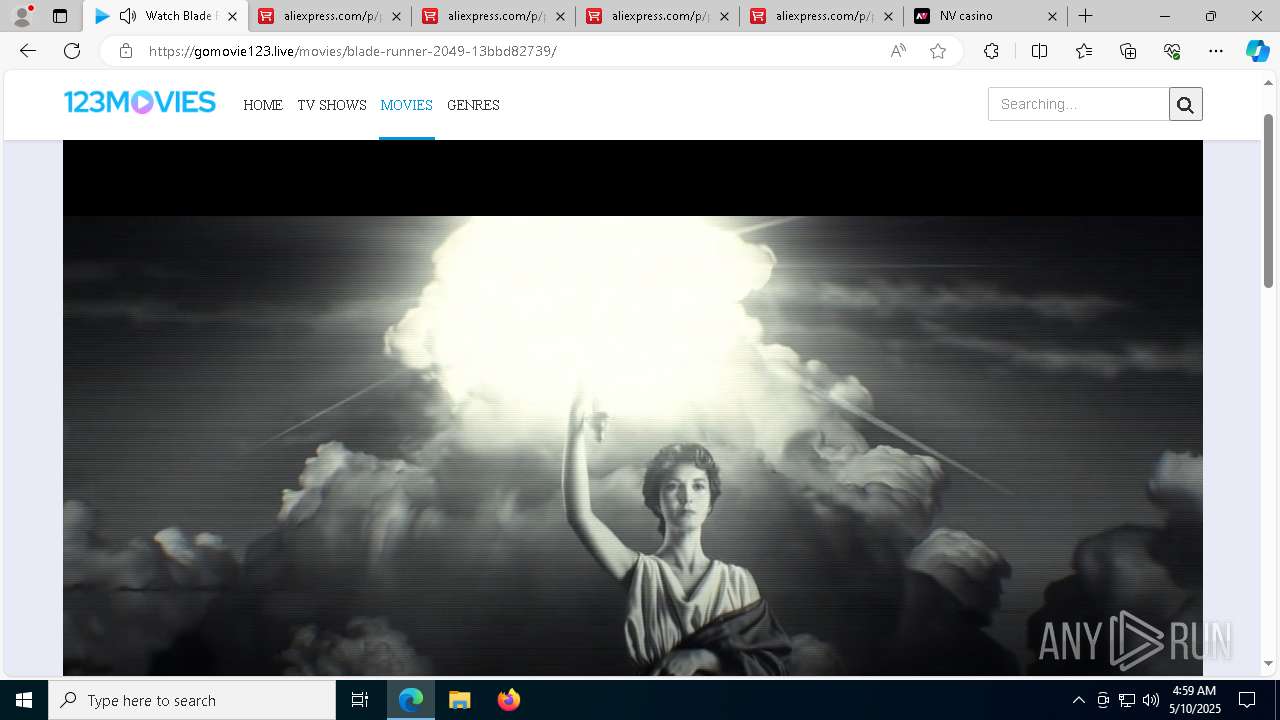
Task: Reload the page with Refresh icon
Action: pos(72,51)
